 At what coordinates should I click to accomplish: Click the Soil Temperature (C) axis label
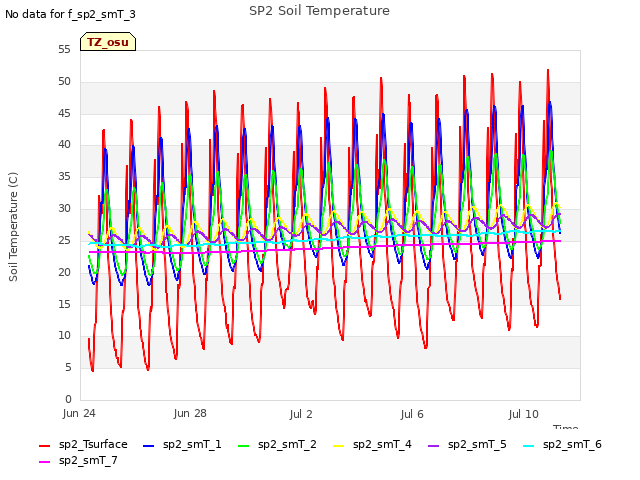pyautogui.click(x=13, y=227)
